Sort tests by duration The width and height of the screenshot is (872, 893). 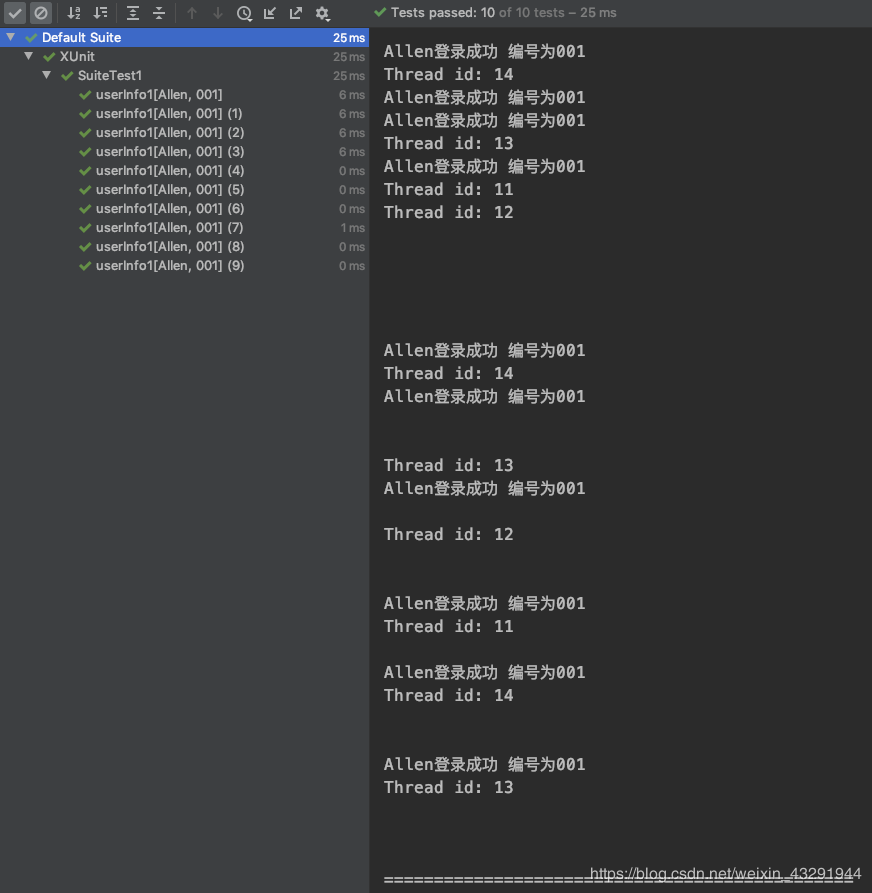[x=101, y=13]
